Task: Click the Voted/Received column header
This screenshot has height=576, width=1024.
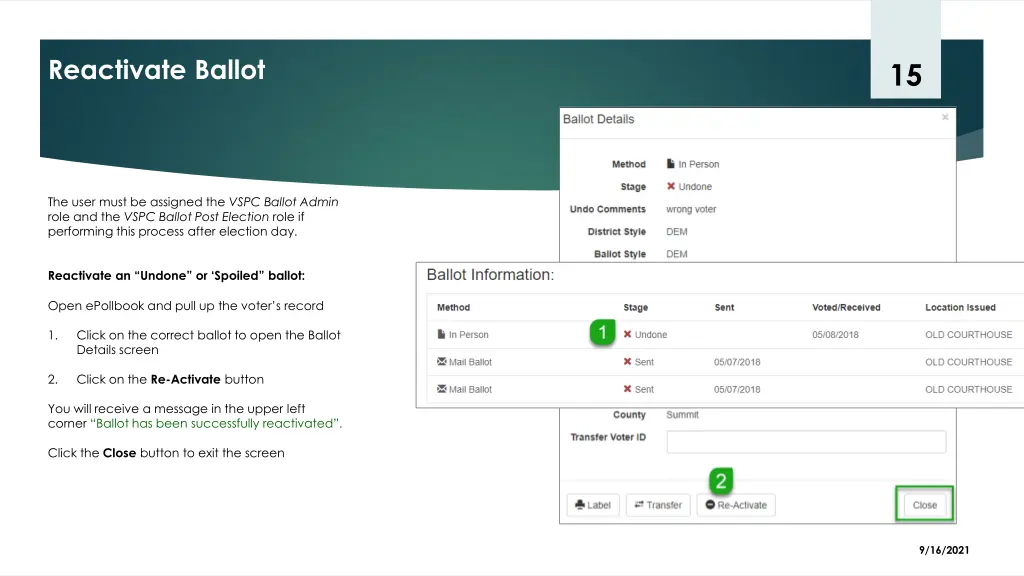Action: point(846,308)
